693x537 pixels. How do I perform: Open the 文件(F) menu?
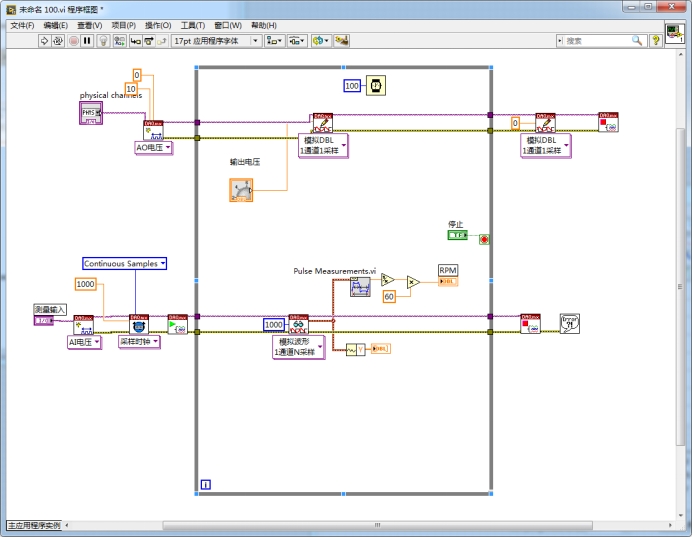pyautogui.click(x=22, y=25)
